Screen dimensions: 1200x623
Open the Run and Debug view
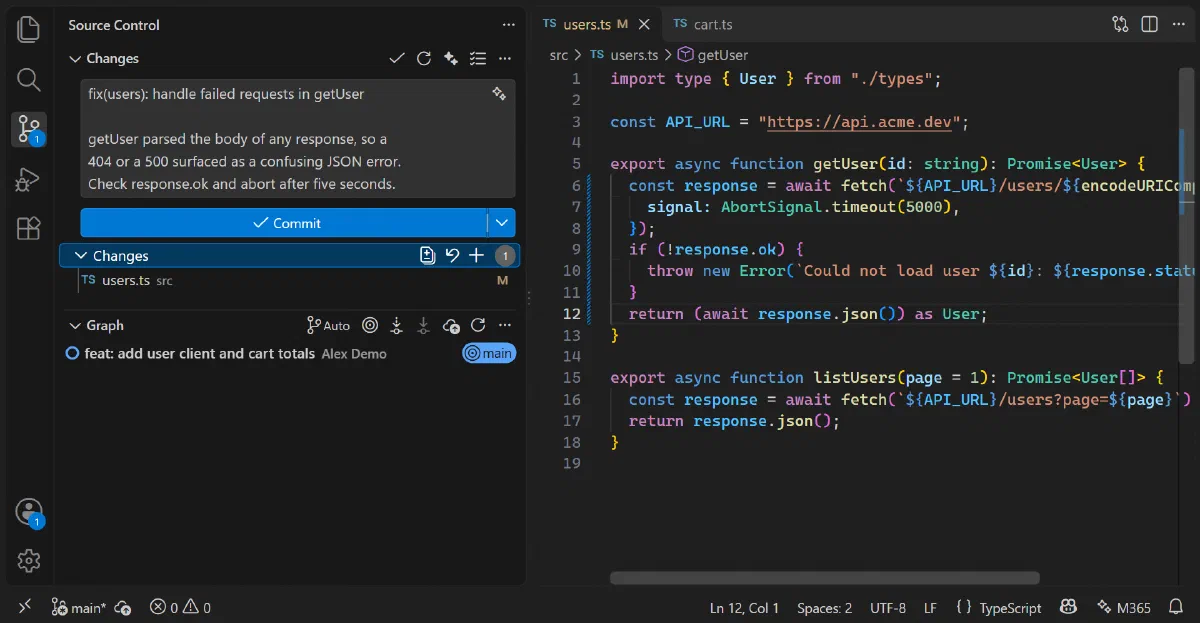point(29,180)
